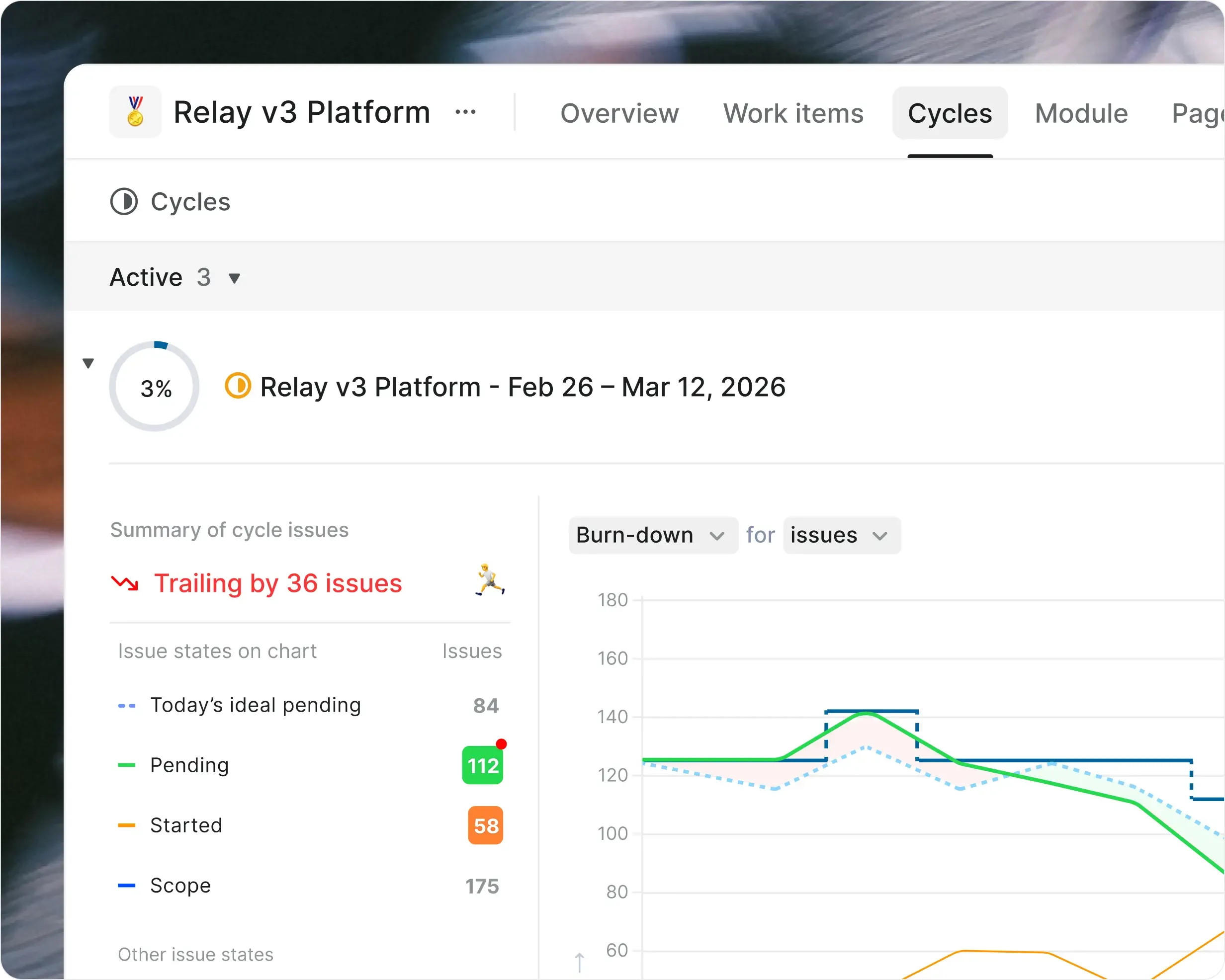The image size is (1225, 980).
Task: Toggle Today's ideal pending chart series
Action: click(x=239, y=705)
